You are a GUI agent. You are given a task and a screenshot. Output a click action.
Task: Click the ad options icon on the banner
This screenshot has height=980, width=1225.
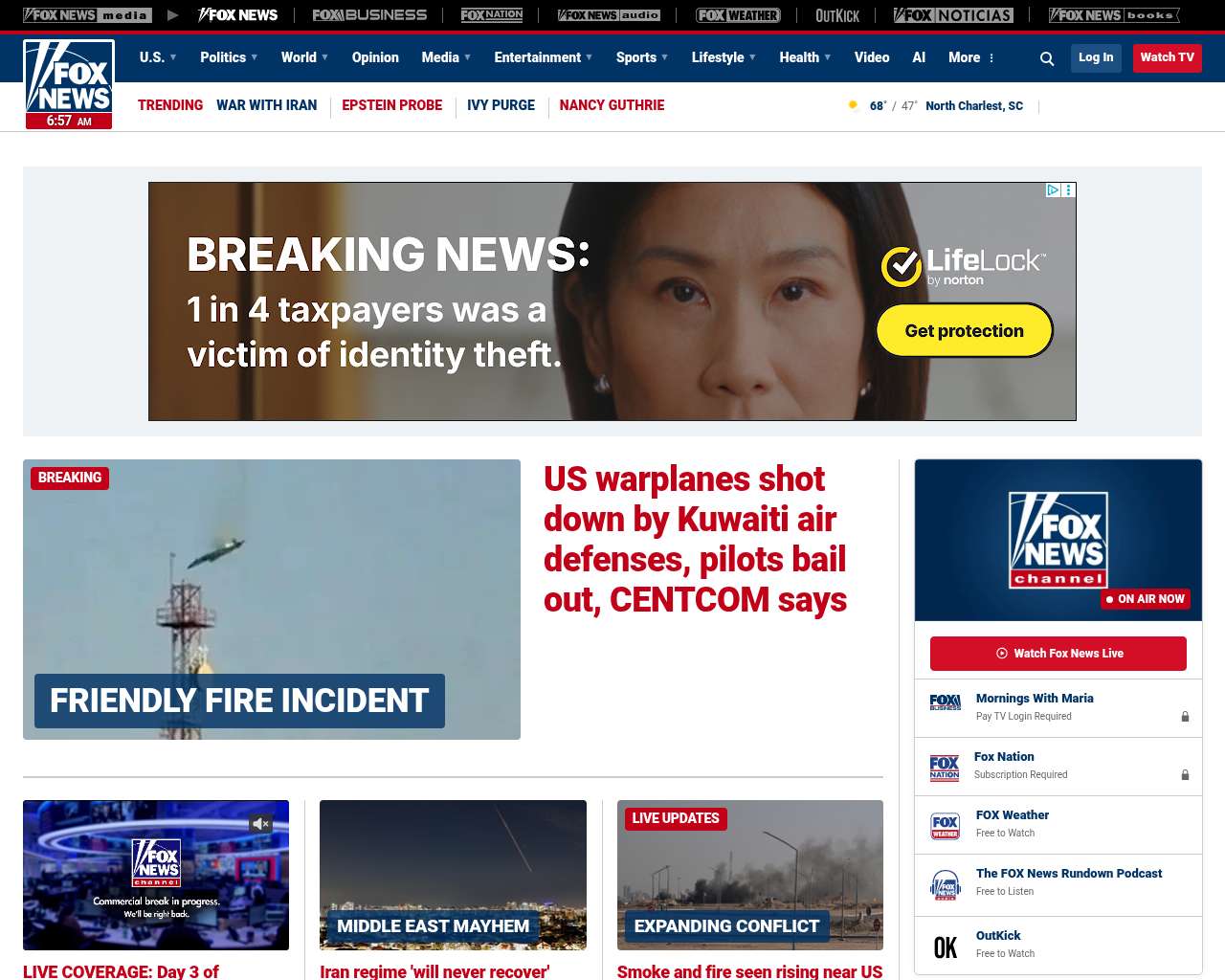1069,190
